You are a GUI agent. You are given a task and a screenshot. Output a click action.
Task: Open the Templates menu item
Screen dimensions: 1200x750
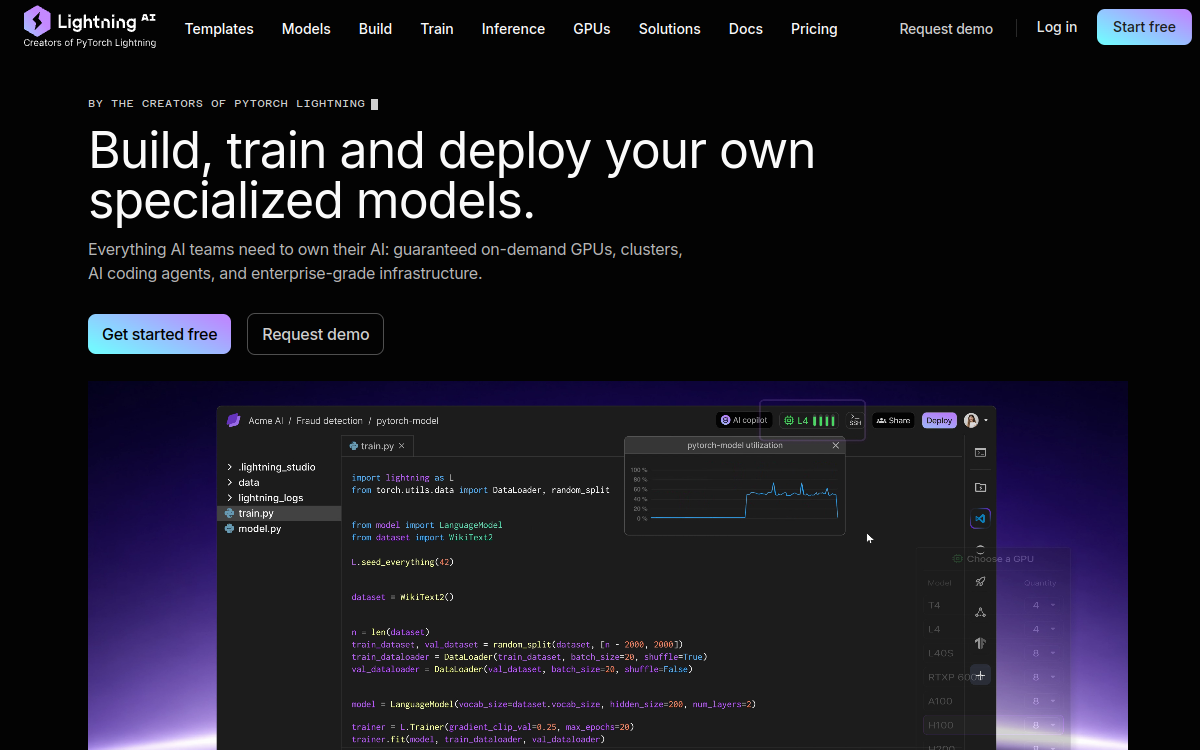(219, 29)
